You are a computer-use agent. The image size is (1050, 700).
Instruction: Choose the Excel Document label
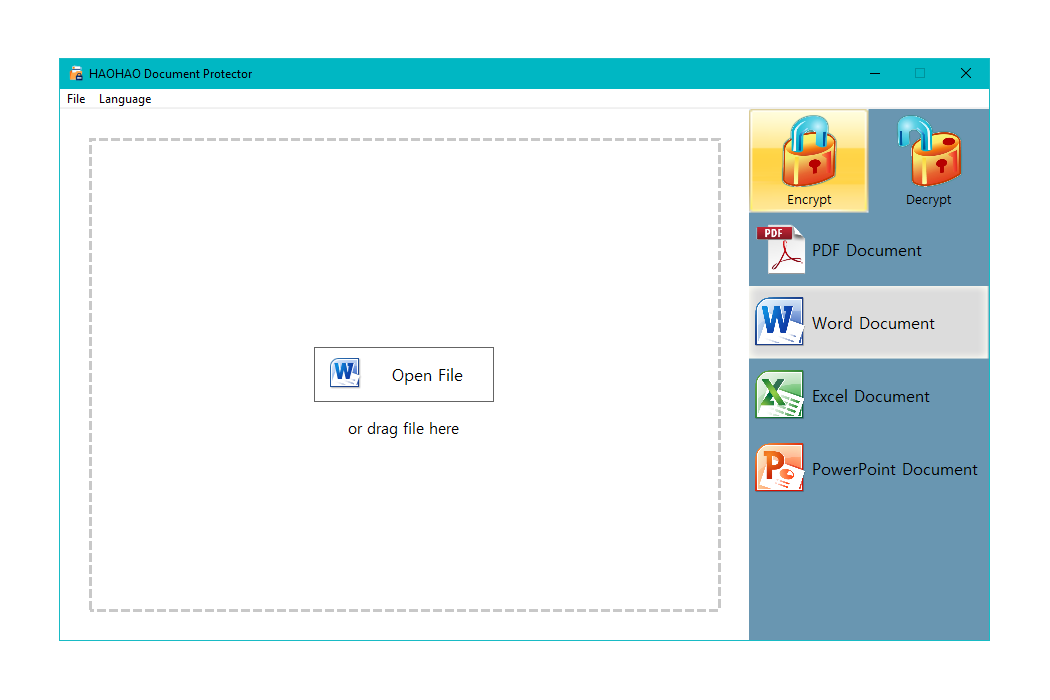point(871,397)
